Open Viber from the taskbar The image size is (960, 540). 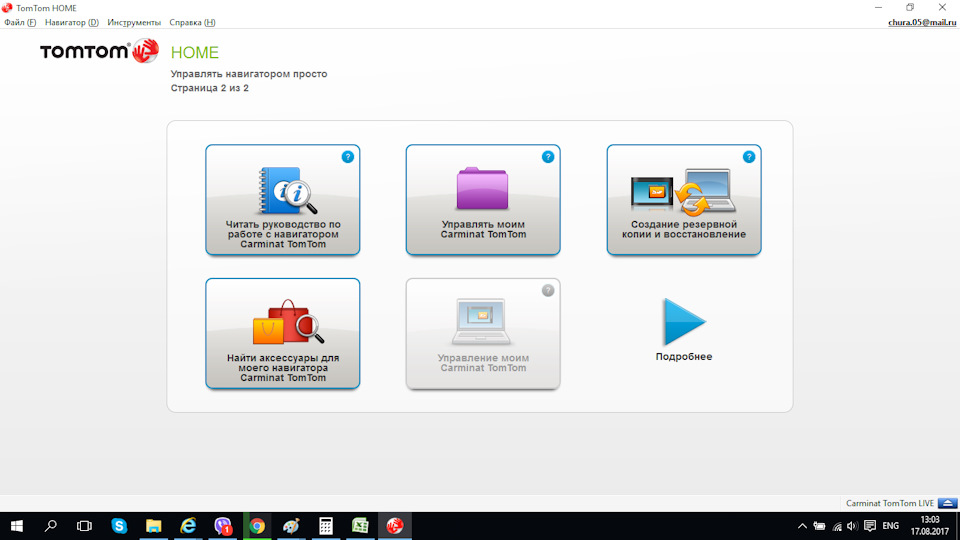[x=223, y=526]
